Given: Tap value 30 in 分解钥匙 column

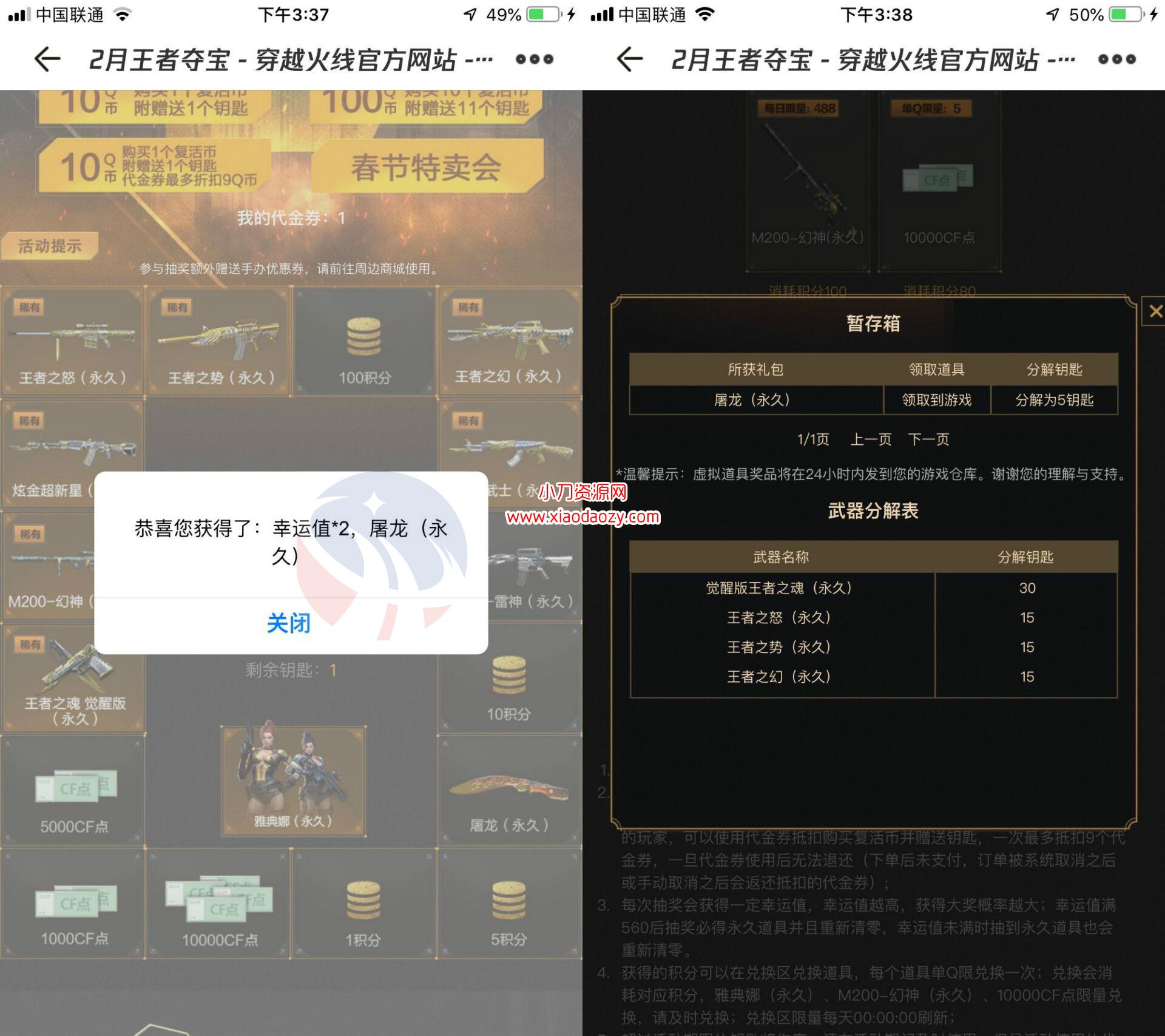Looking at the screenshot, I should pyautogui.click(x=1027, y=588).
